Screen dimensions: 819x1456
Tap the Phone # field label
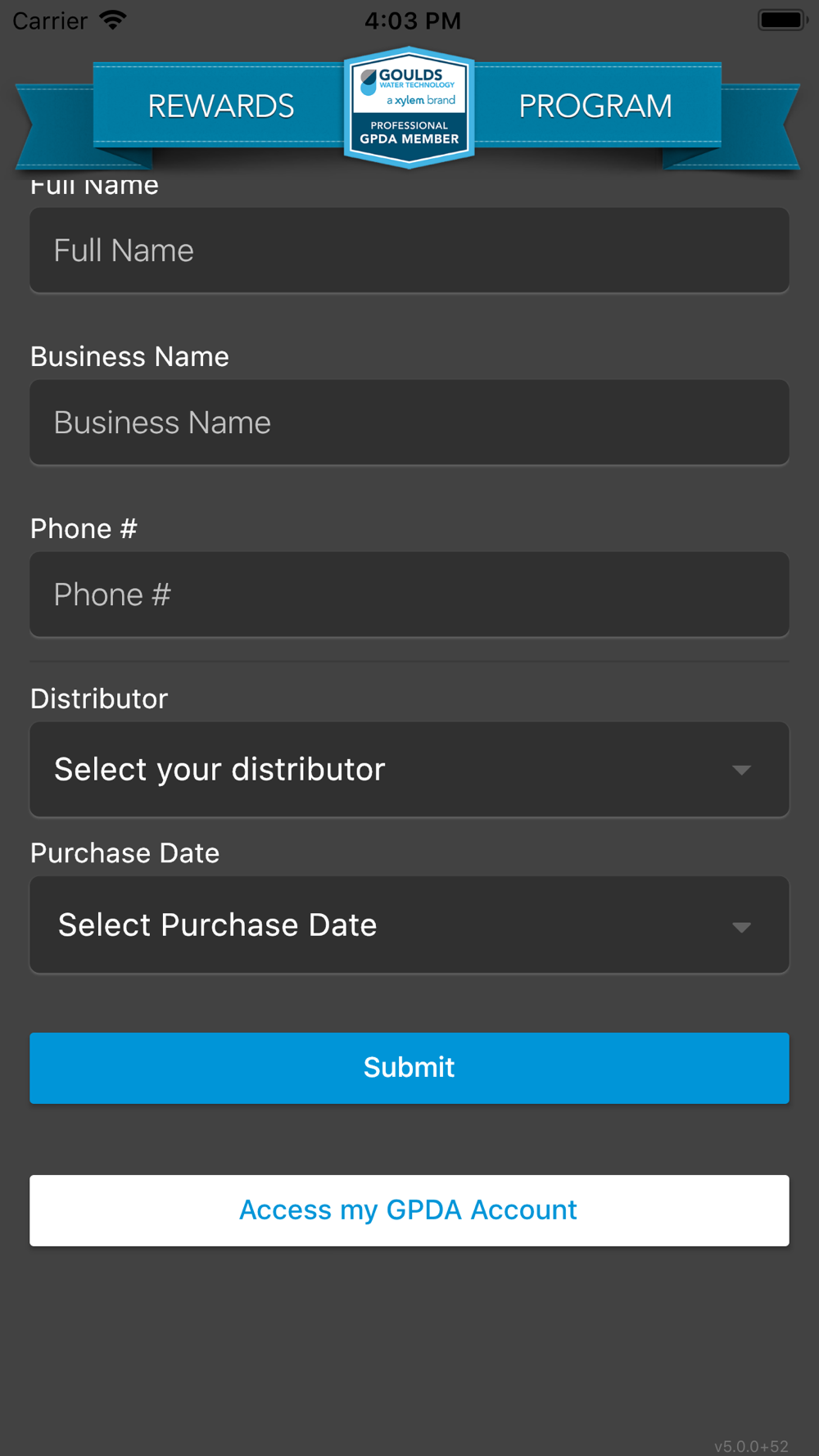(x=84, y=529)
